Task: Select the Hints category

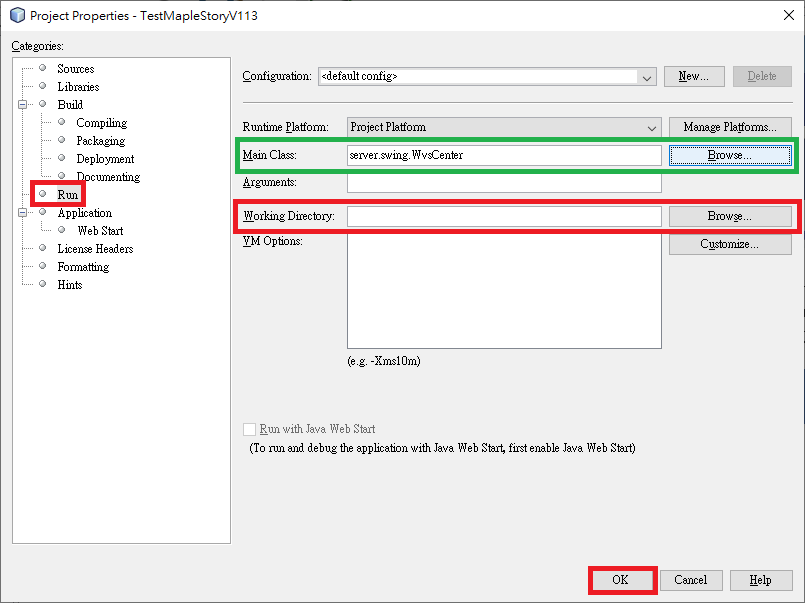Action: click(x=69, y=285)
